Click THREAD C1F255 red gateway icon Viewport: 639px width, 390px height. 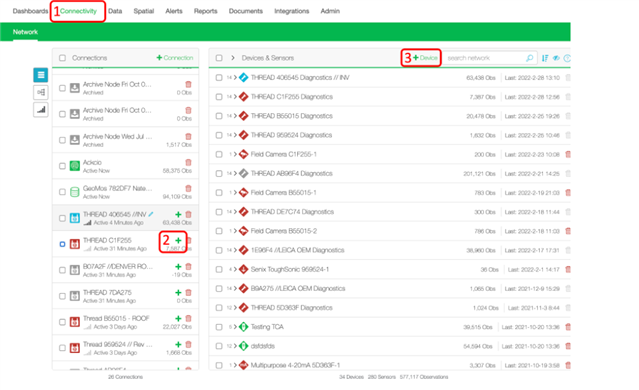75,244
